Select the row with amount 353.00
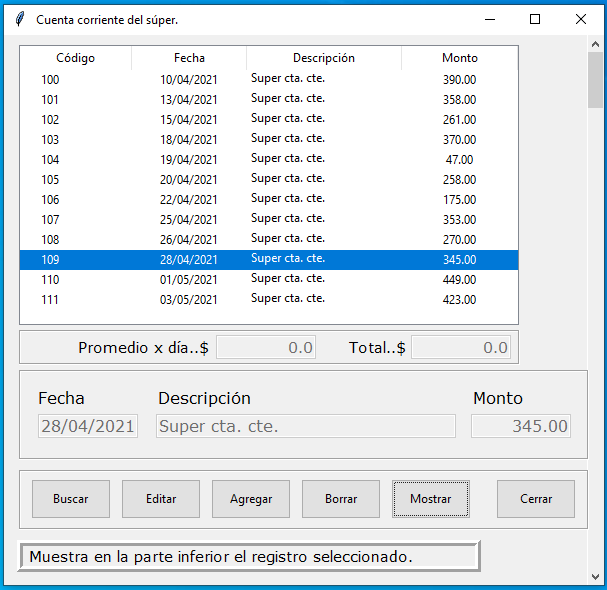This screenshot has height=590, width=607. tap(269, 220)
